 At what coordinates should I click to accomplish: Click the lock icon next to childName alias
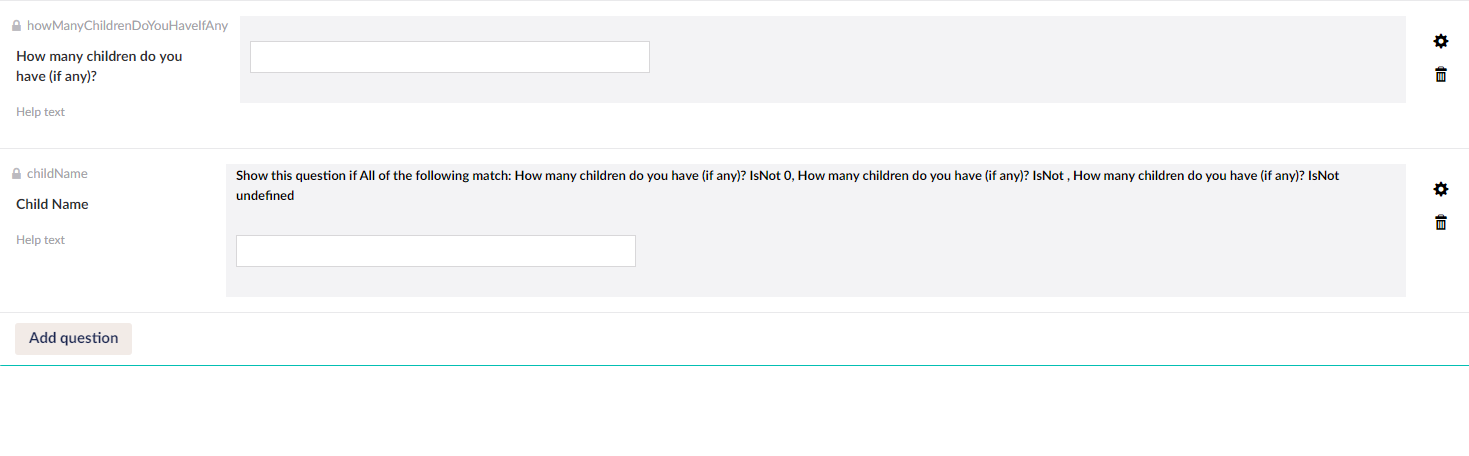tap(16, 174)
